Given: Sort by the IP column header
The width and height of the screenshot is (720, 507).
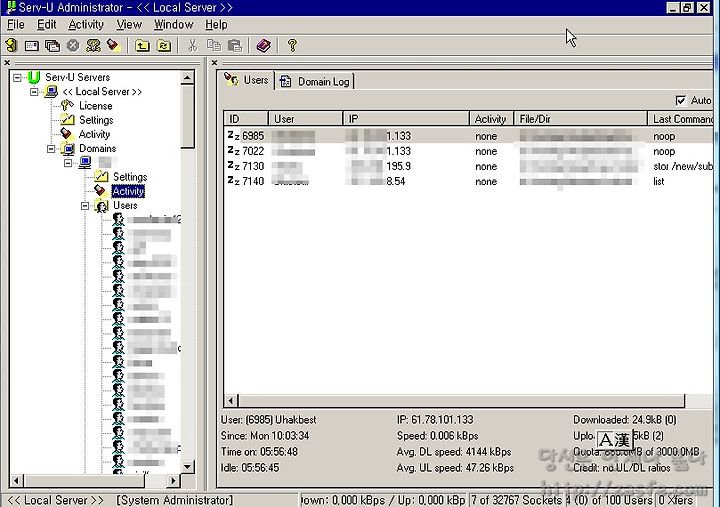Looking at the screenshot, I should [x=406, y=119].
